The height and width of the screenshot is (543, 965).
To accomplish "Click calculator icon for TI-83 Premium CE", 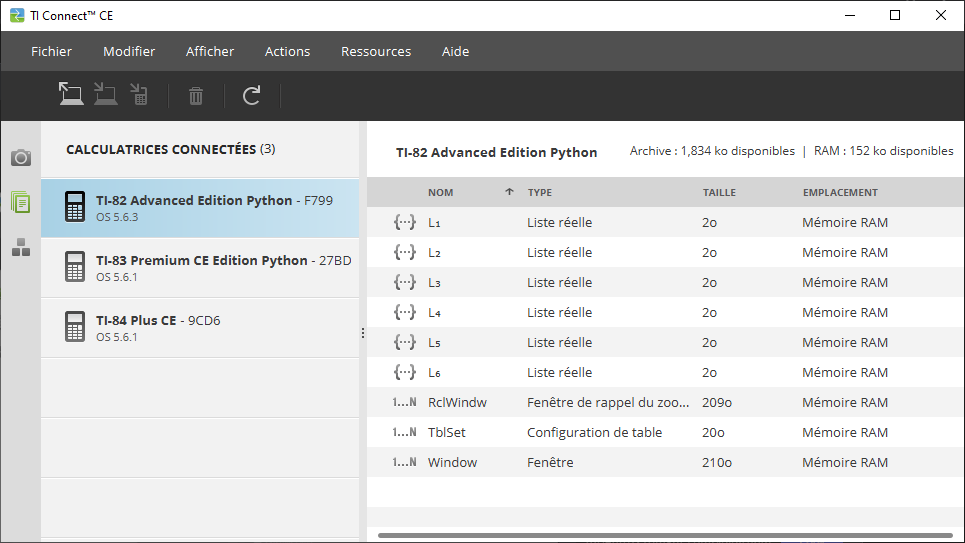I will [x=75, y=266].
